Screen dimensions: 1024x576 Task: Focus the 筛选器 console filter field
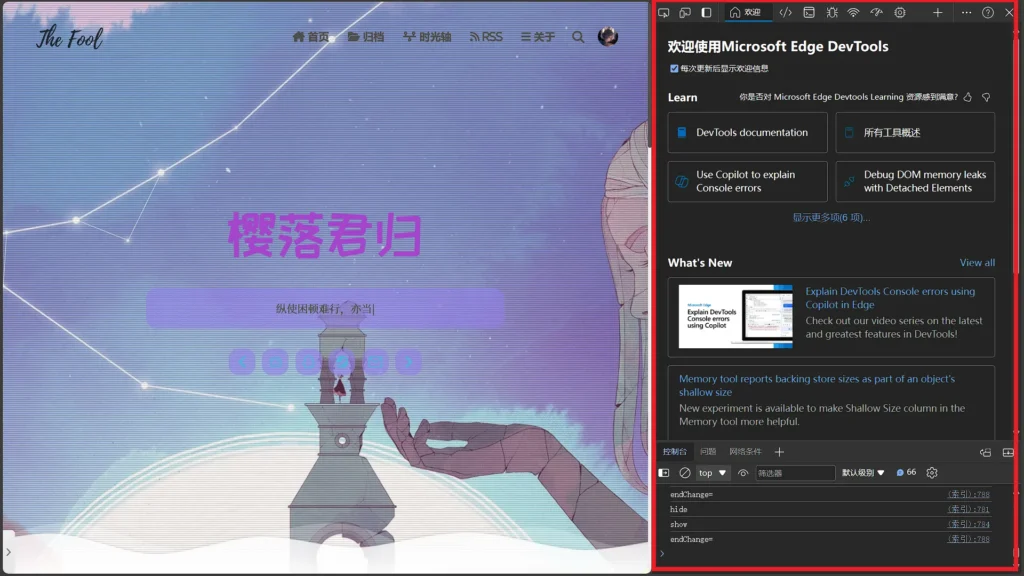click(795, 473)
